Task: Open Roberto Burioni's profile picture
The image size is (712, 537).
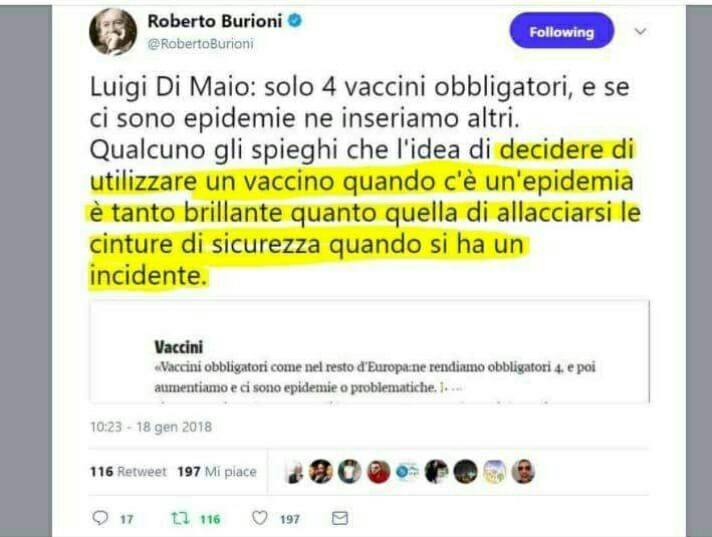Action: coord(113,32)
